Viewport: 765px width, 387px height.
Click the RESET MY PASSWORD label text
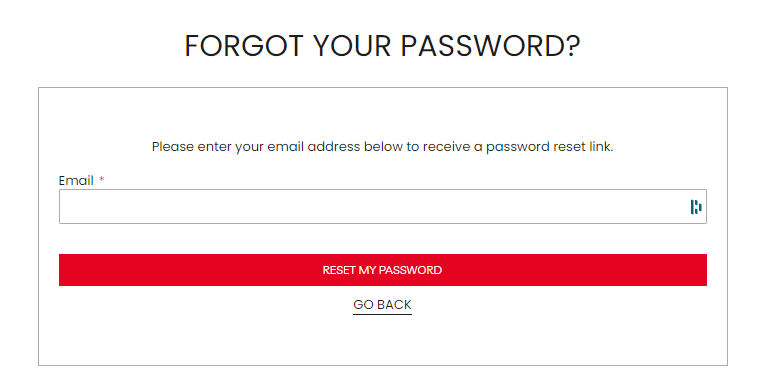[x=382, y=270]
